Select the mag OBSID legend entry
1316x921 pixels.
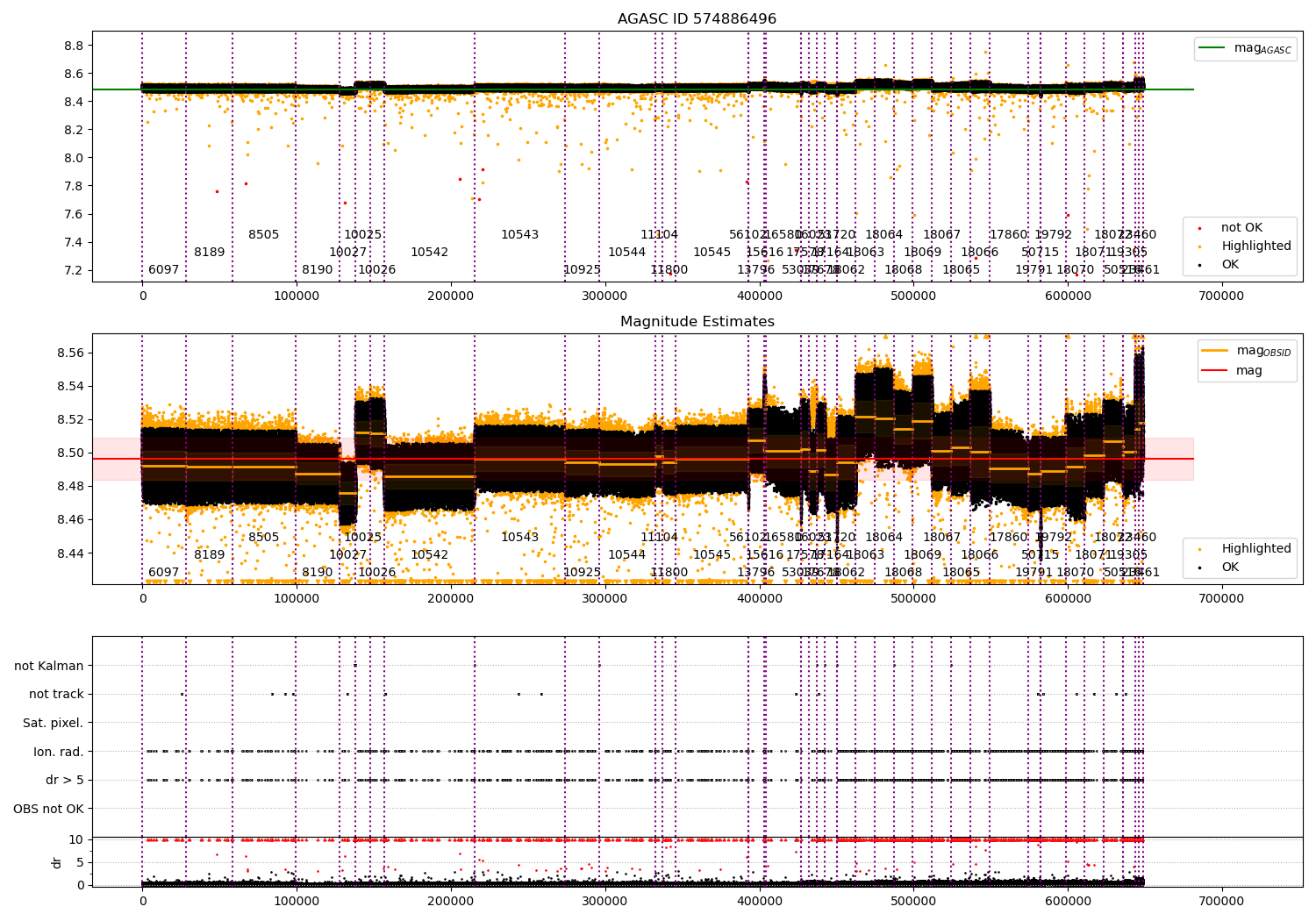point(1247,351)
